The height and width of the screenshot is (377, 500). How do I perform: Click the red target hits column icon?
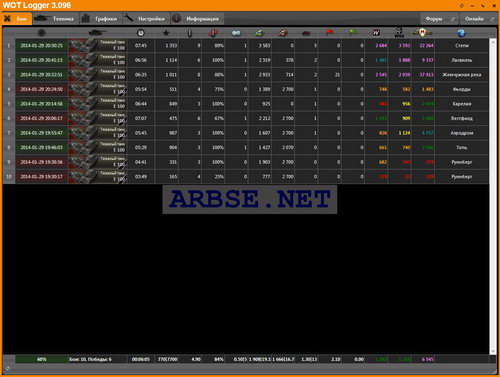[x=213, y=33]
